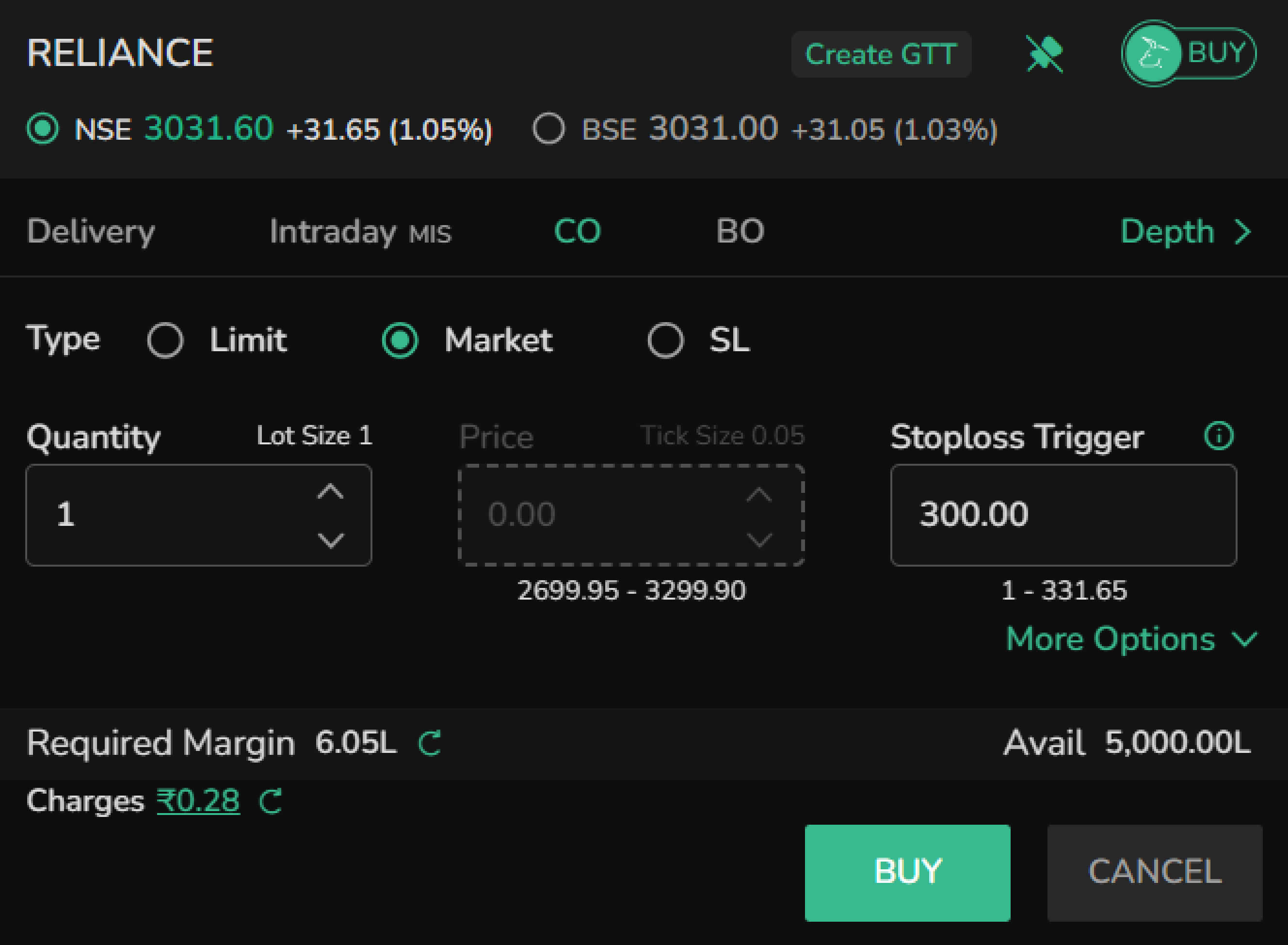Switch to the Intraday MIS tab
The height and width of the screenshot is (945, 1288).
(360, 232)
